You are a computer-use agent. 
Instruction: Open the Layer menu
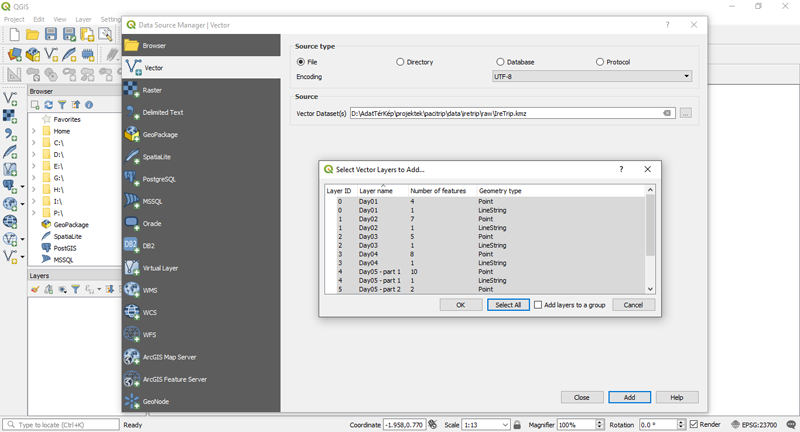pos(83,19)
